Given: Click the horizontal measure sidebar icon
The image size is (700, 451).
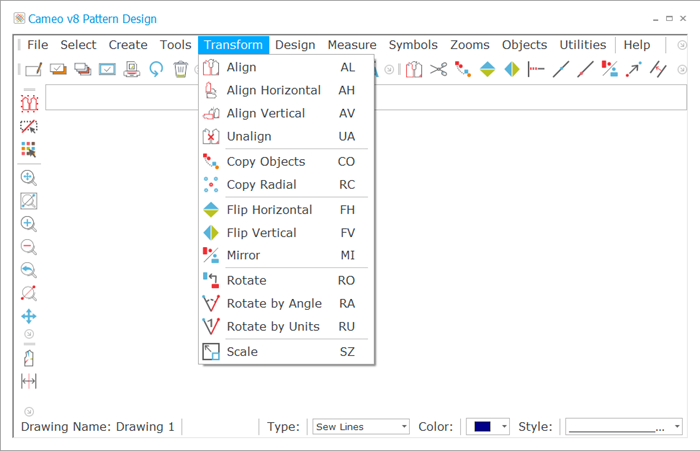Looking at the screenshot, I should 29,381.
